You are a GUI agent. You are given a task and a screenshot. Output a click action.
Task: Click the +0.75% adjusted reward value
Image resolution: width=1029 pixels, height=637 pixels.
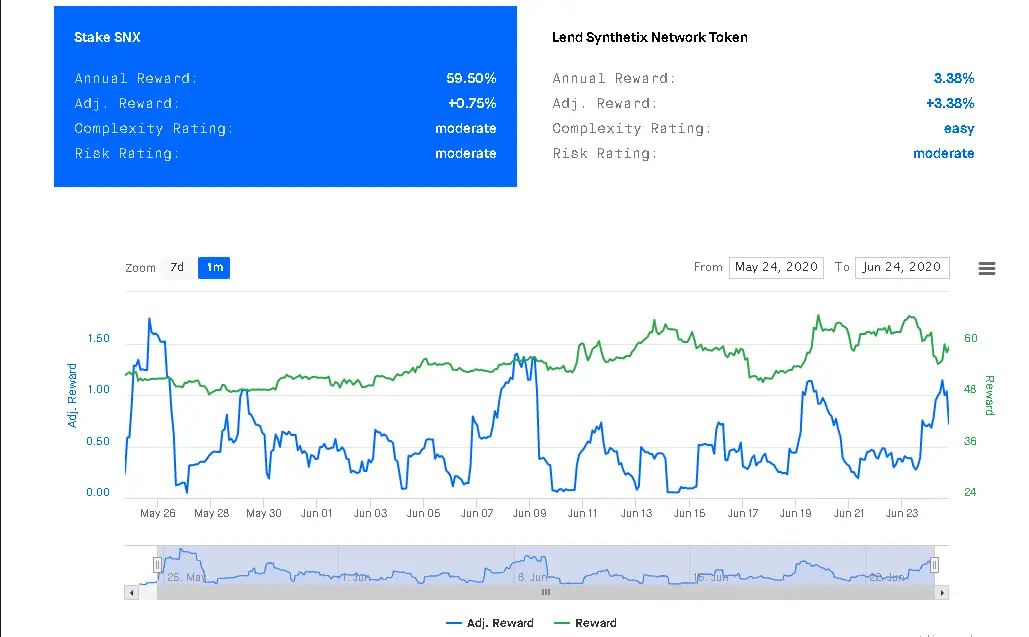point(472,104)
